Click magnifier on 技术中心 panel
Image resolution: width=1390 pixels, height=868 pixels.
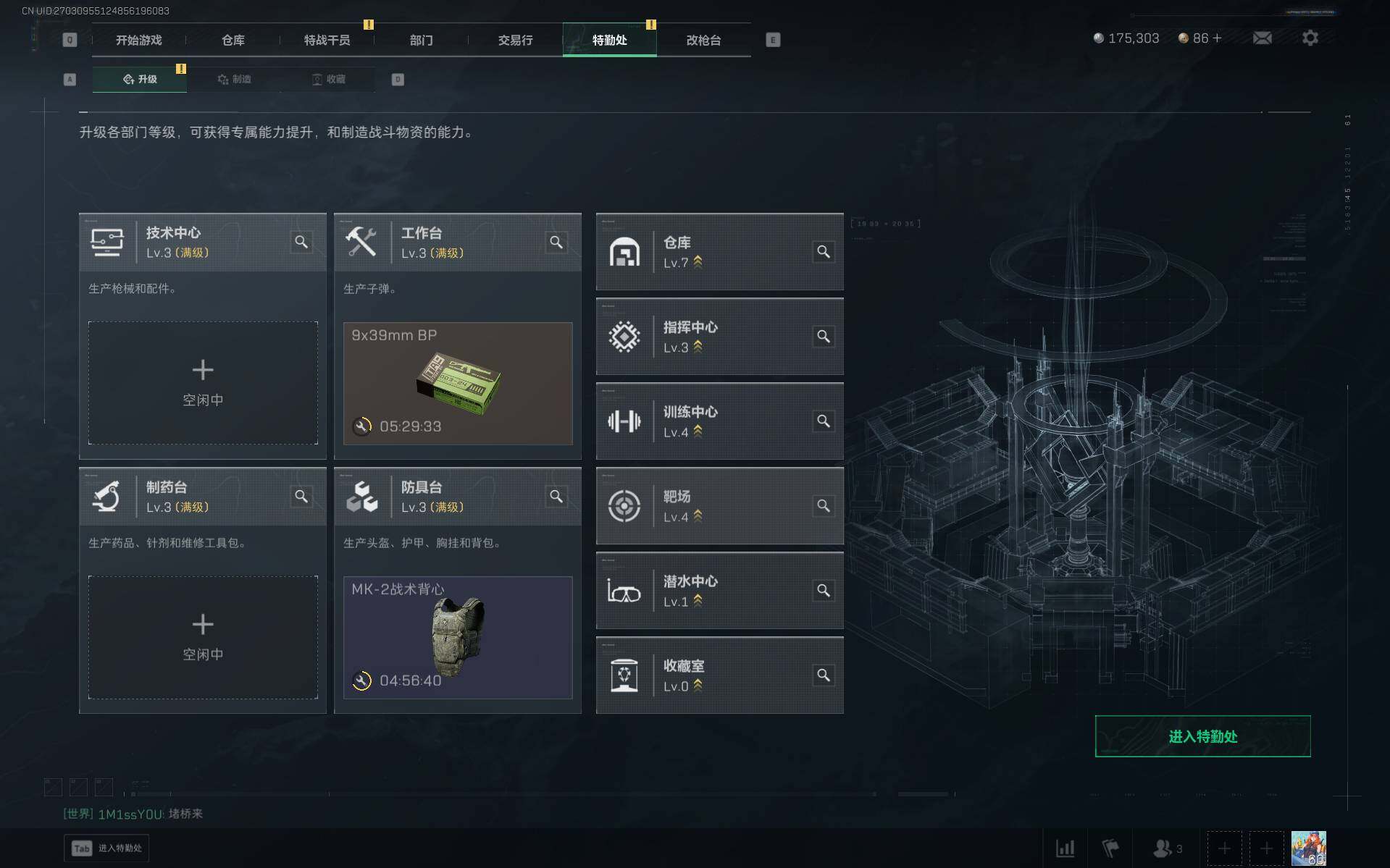point(301,242)
